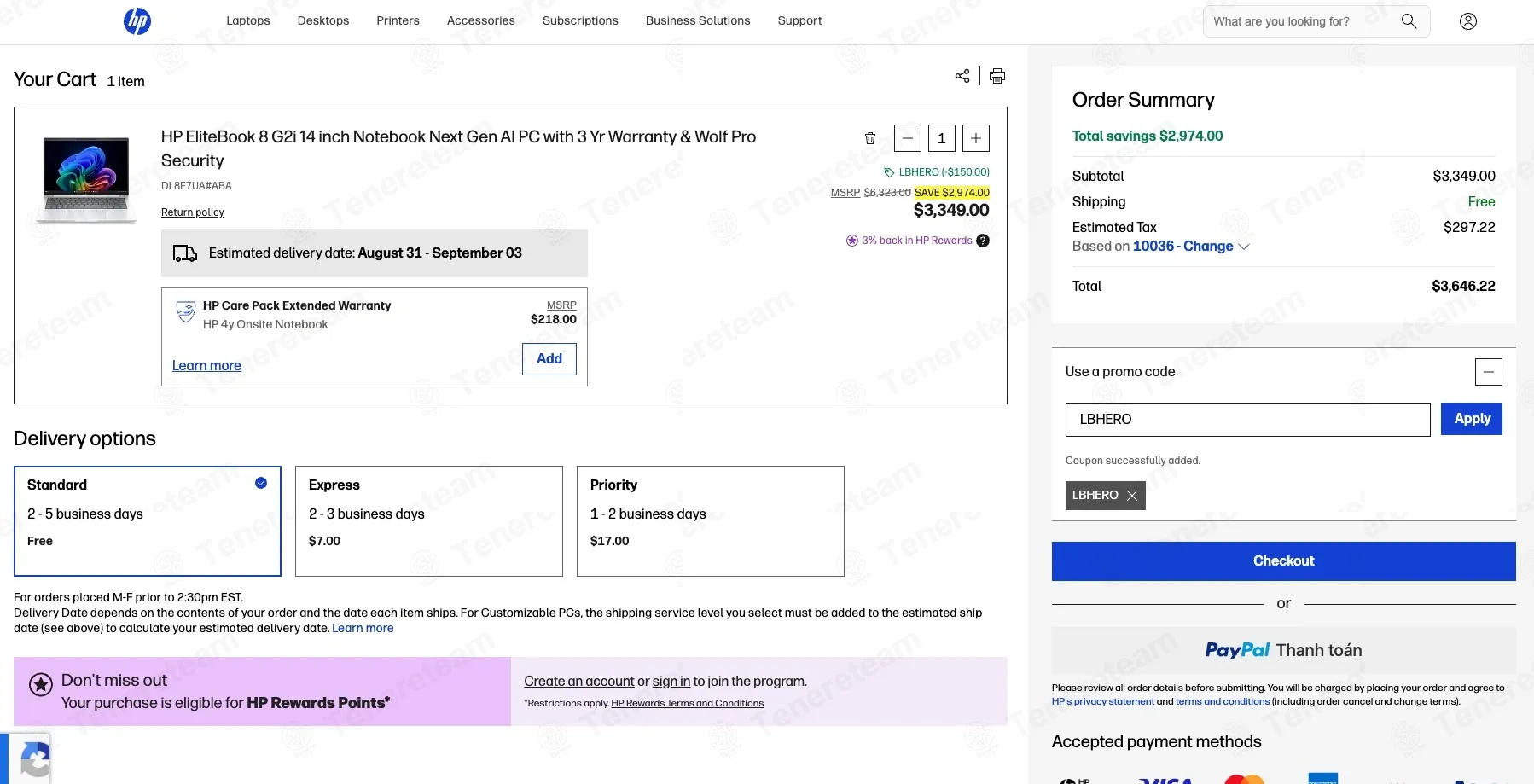Click the reCAPTCHA badge icon
The width and height of the screenshot is (1534, 784).
(35, 759)
